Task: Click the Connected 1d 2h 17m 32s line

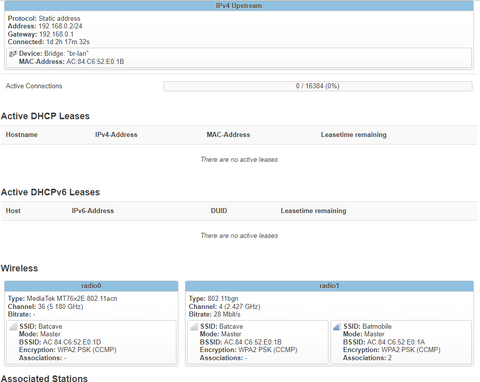Action: click(49, 42)
